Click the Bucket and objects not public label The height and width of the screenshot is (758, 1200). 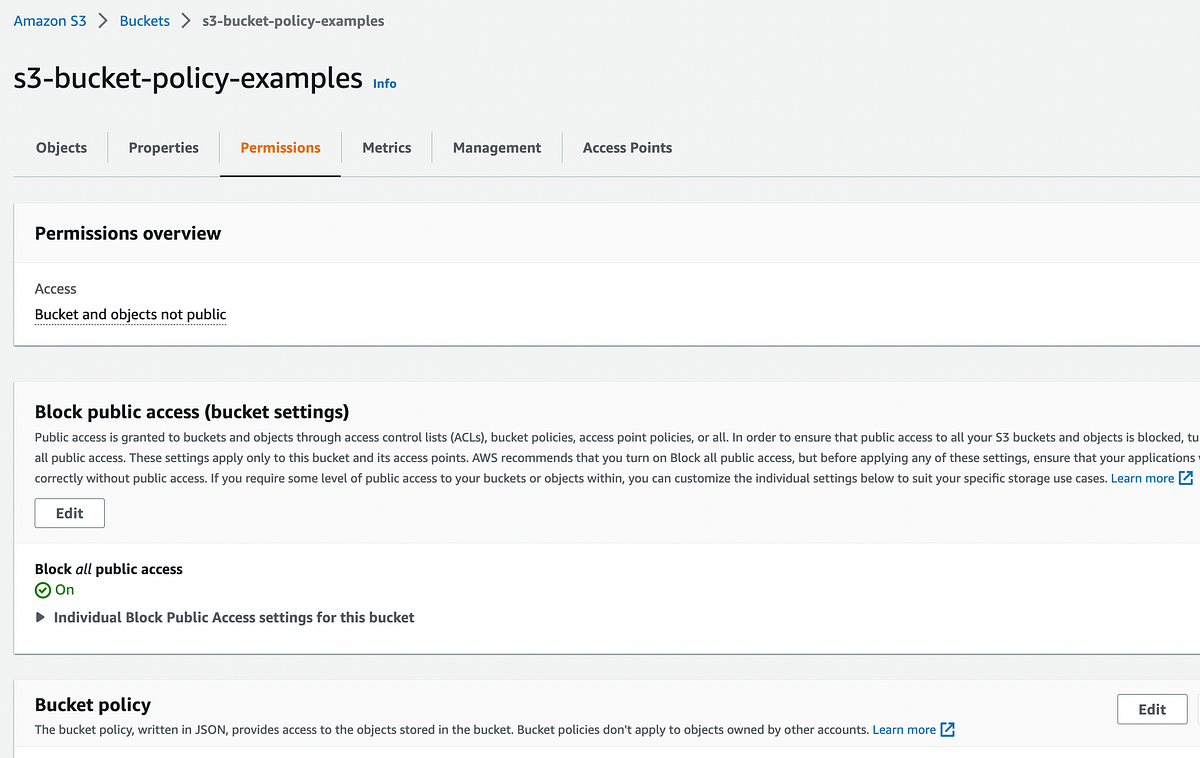[130, 314]
